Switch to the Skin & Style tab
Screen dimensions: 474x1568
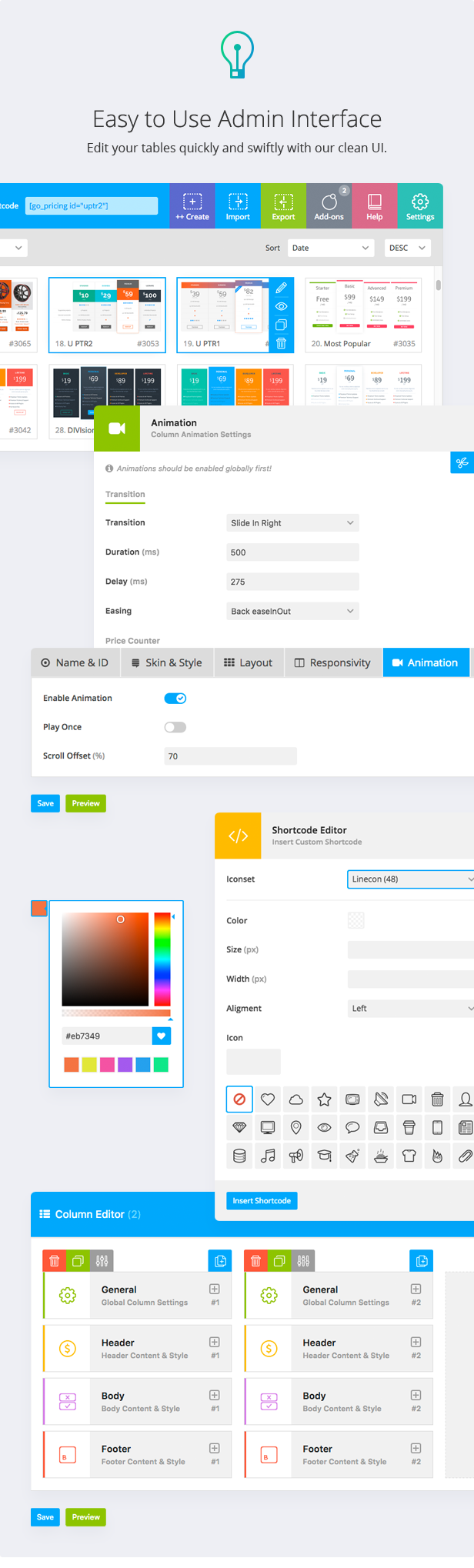166,662
